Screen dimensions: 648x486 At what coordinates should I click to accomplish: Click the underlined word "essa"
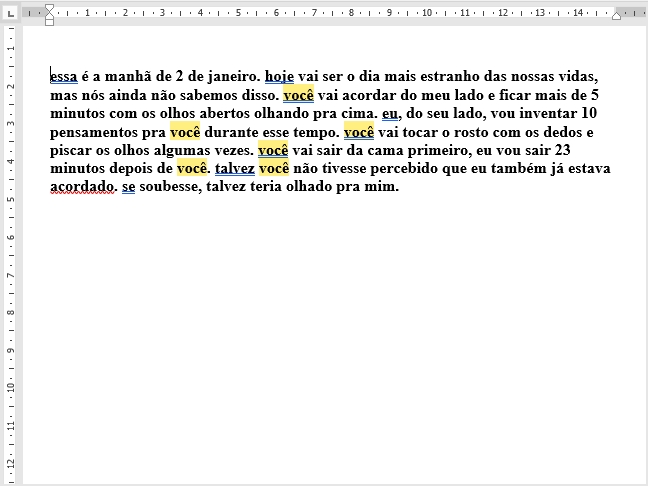click(x=63, y=76)
